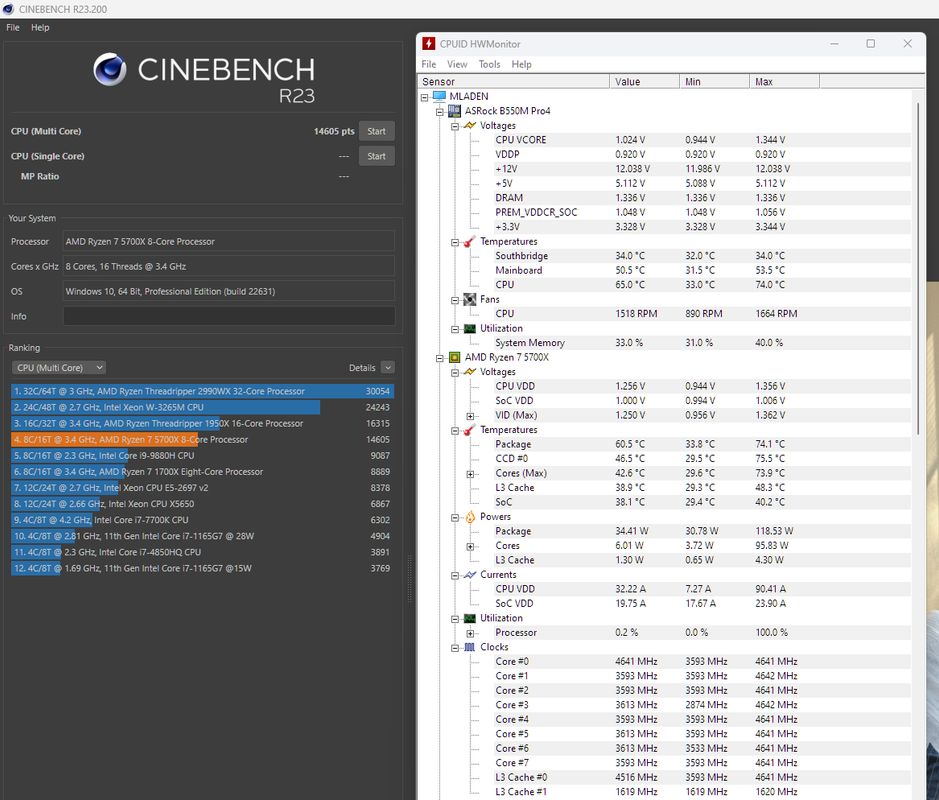Click the HWMonitor vertical scrollbar
The image size is (939, 800).
pyautogui.click(x=918, y=268)
